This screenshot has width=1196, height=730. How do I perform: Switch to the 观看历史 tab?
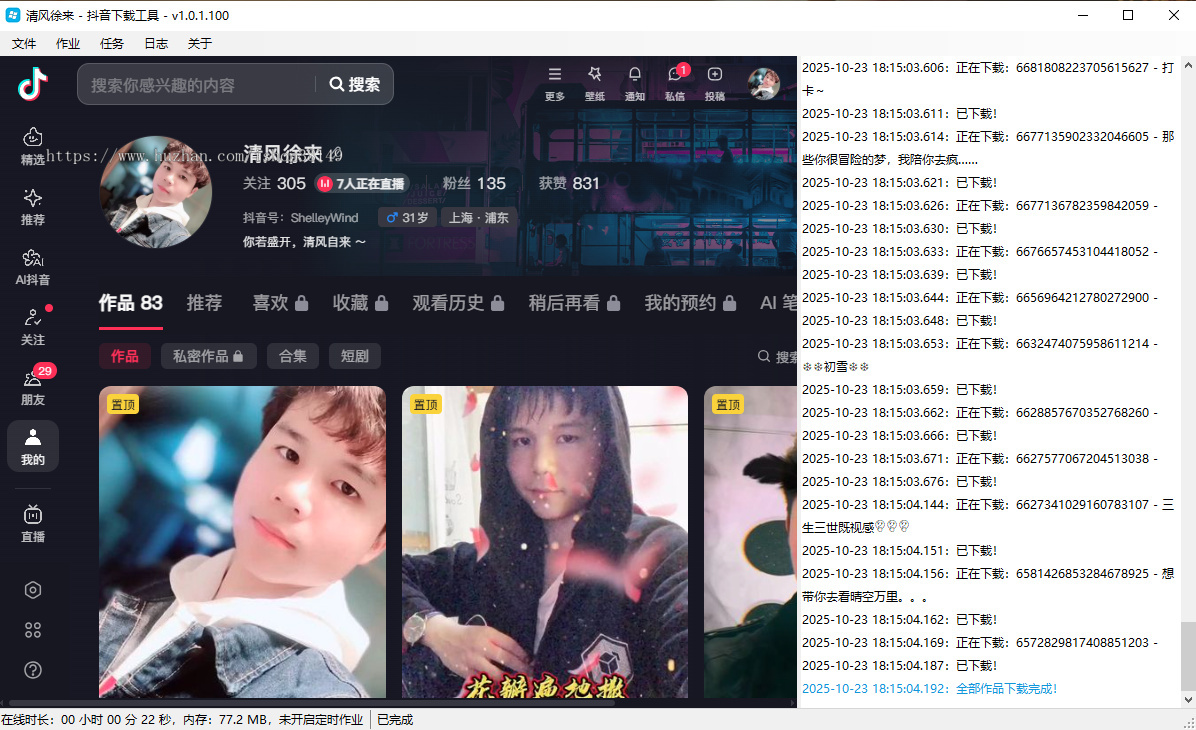(x=458, y=304)
